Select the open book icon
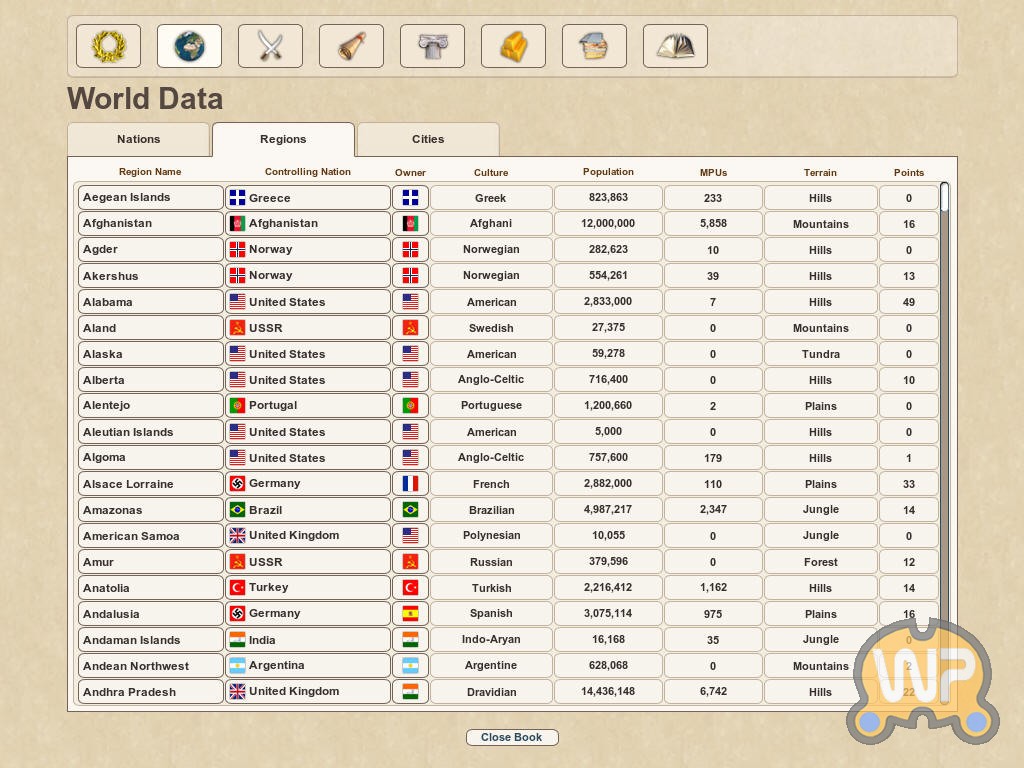Image resolution: width=1024 pixels, height=768 pixels. click(x=675, y=46)
